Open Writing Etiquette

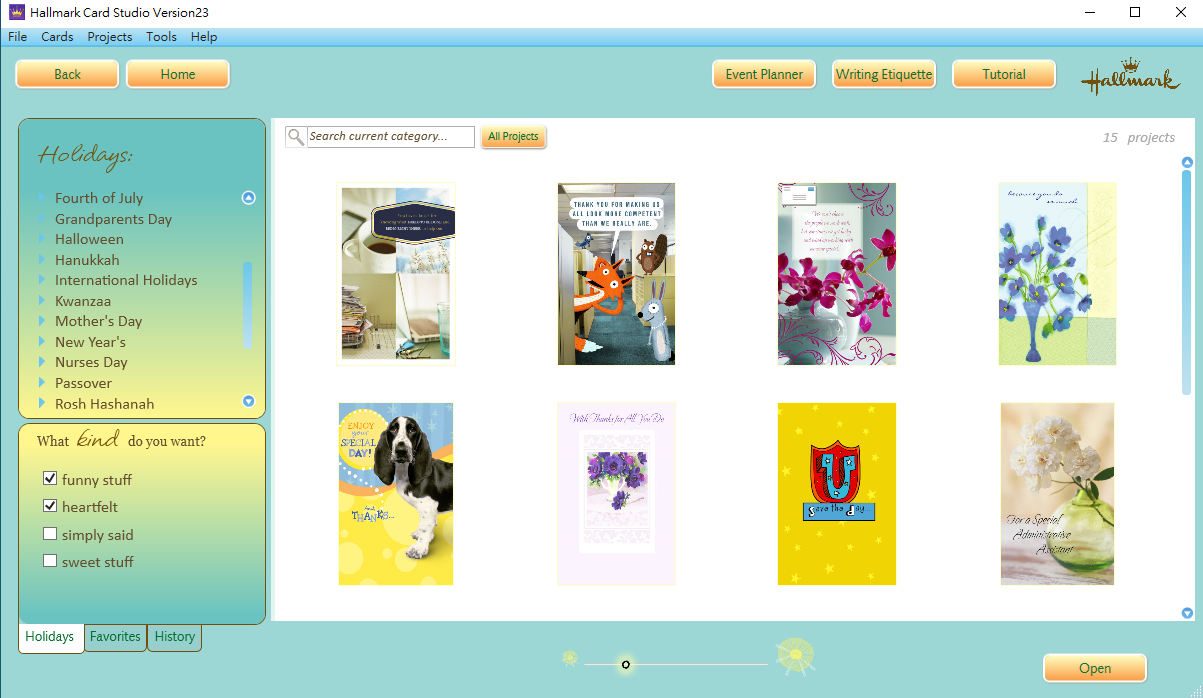pos(884,74)
